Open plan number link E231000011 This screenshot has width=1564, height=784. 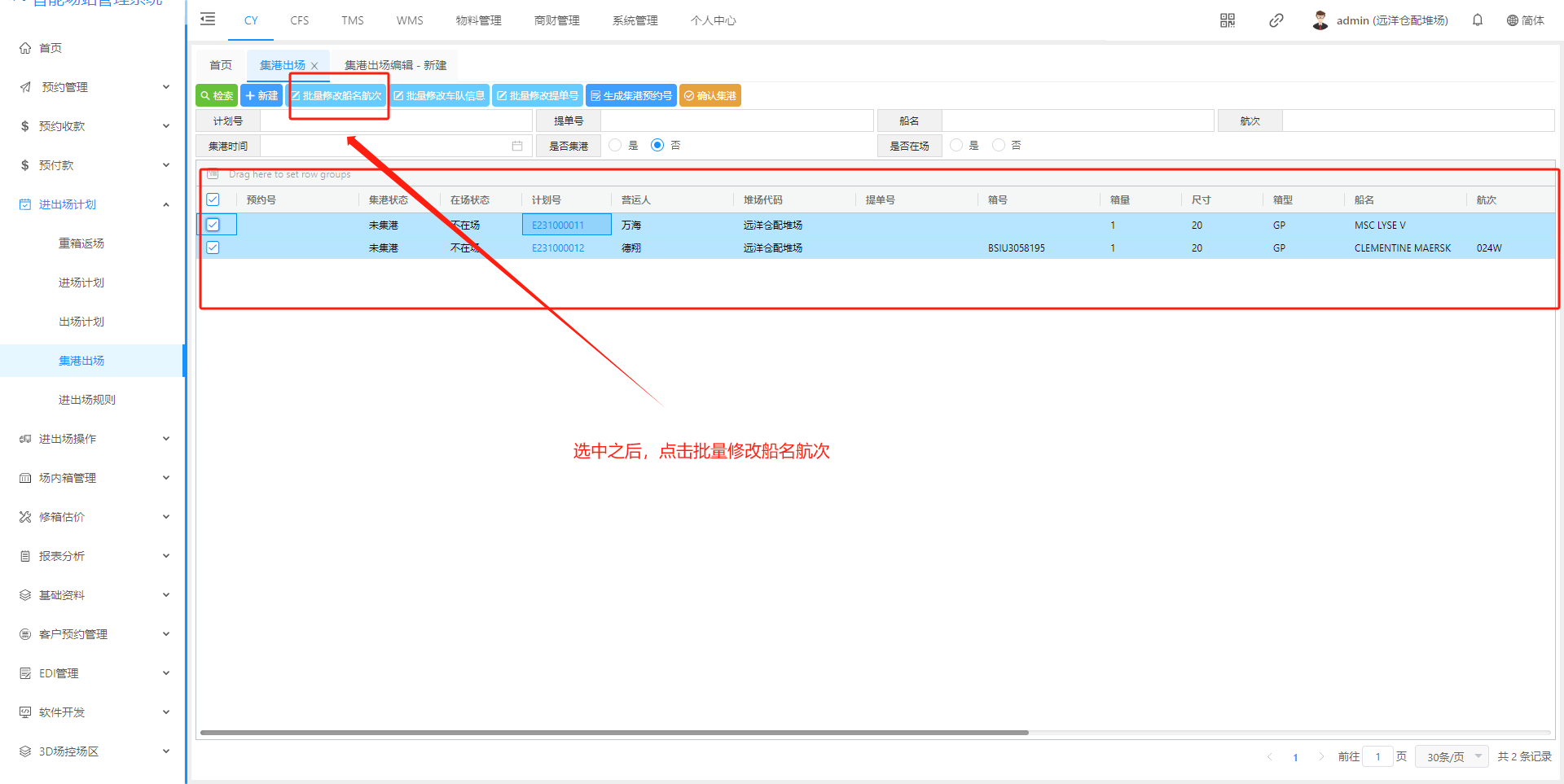(x=558, y=226)
